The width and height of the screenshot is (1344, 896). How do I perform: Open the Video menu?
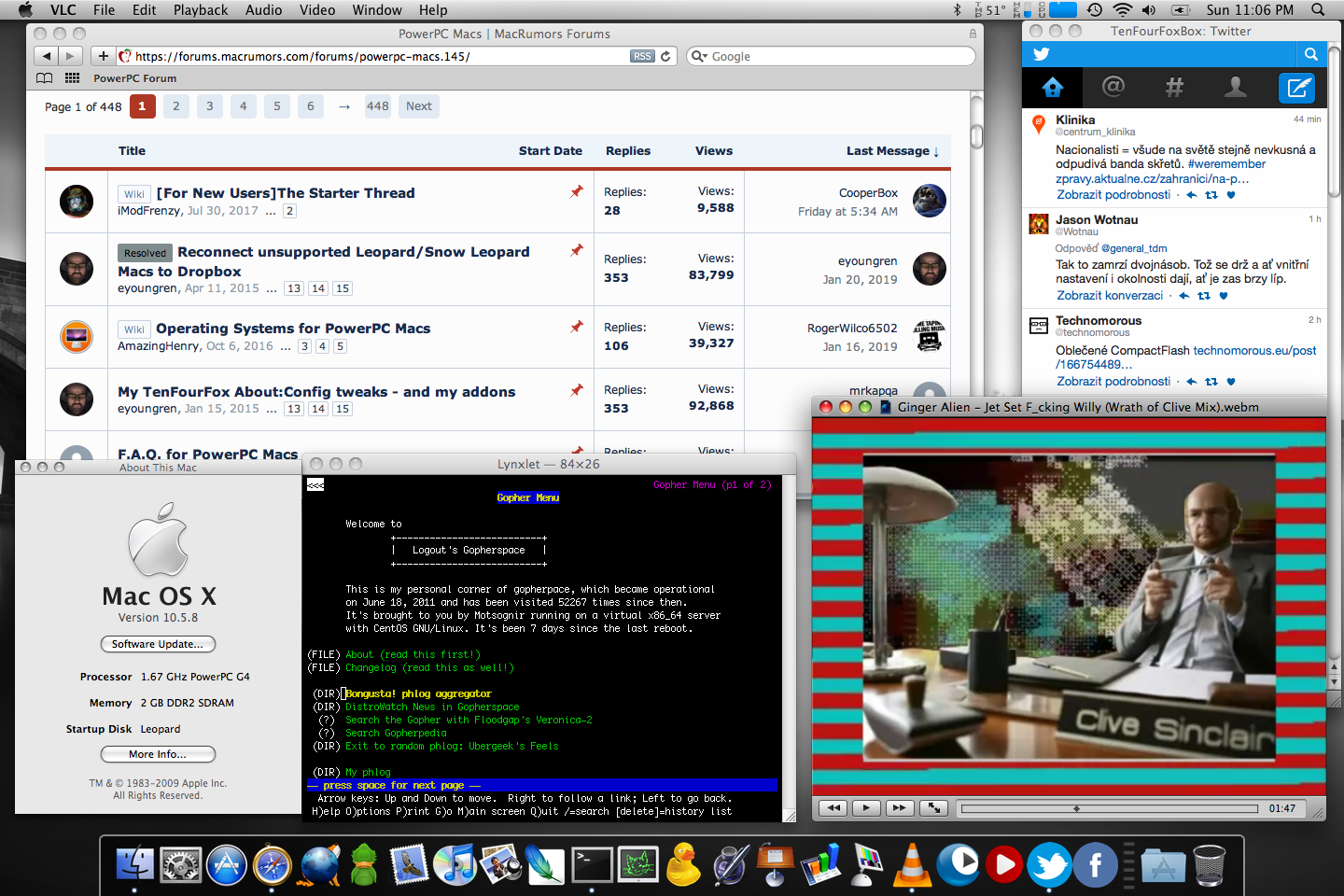pyautogui.click(x=317, y=9)
